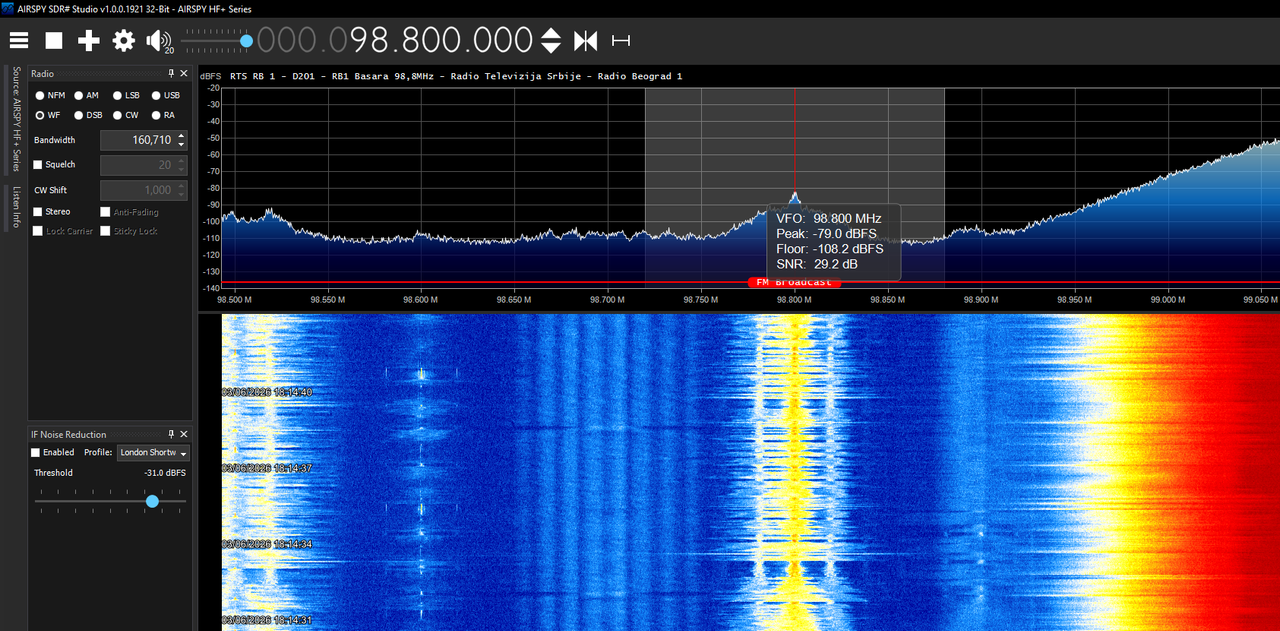Adjust the Threshold slider handle
The height and width of the screenshot is (631, 1280).
click(x=152, y=501)
